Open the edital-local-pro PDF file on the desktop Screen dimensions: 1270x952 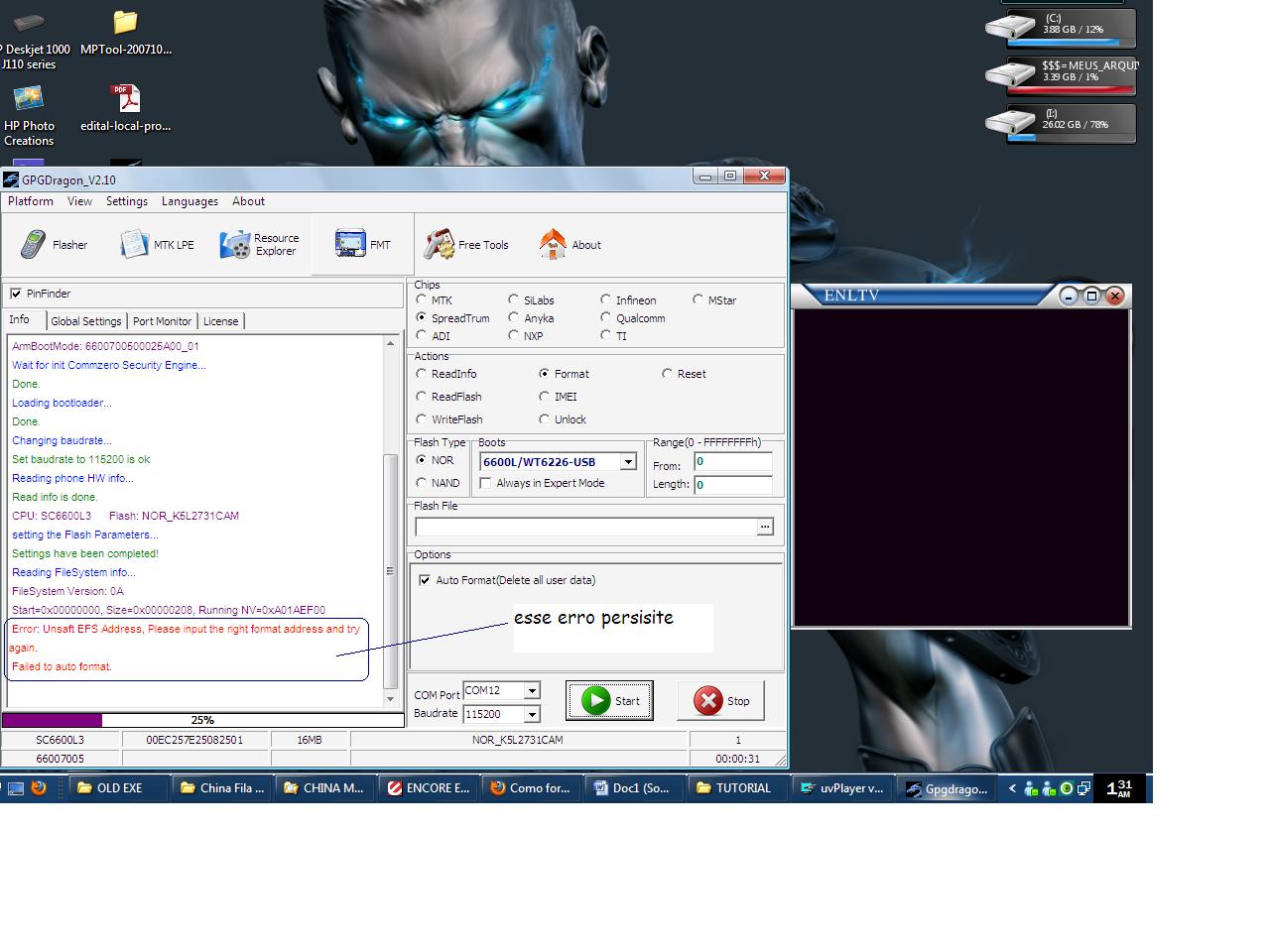[125, 108]
